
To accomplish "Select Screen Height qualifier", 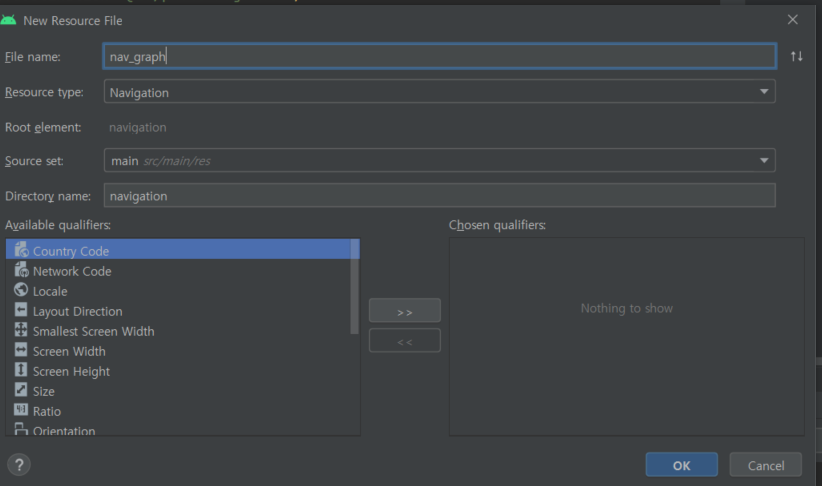I will point(178,371).
